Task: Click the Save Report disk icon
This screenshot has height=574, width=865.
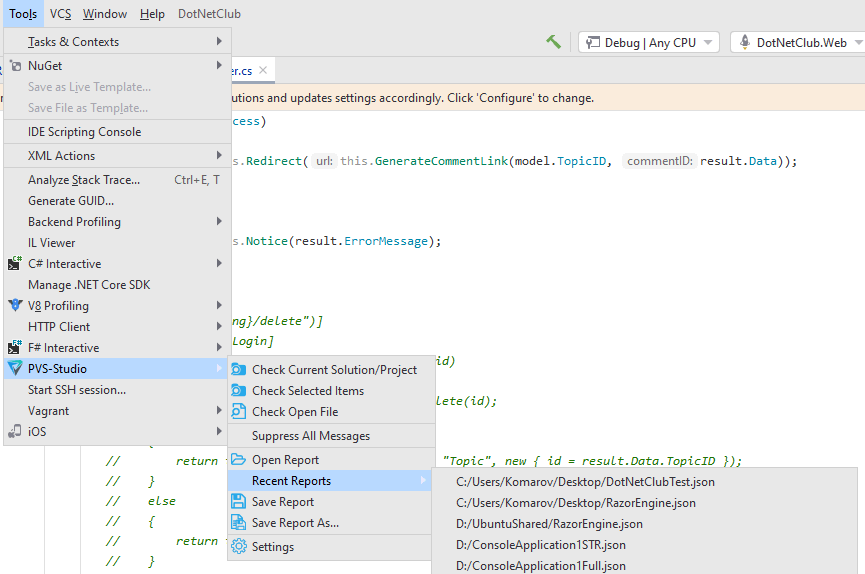Action: (238, 502)
